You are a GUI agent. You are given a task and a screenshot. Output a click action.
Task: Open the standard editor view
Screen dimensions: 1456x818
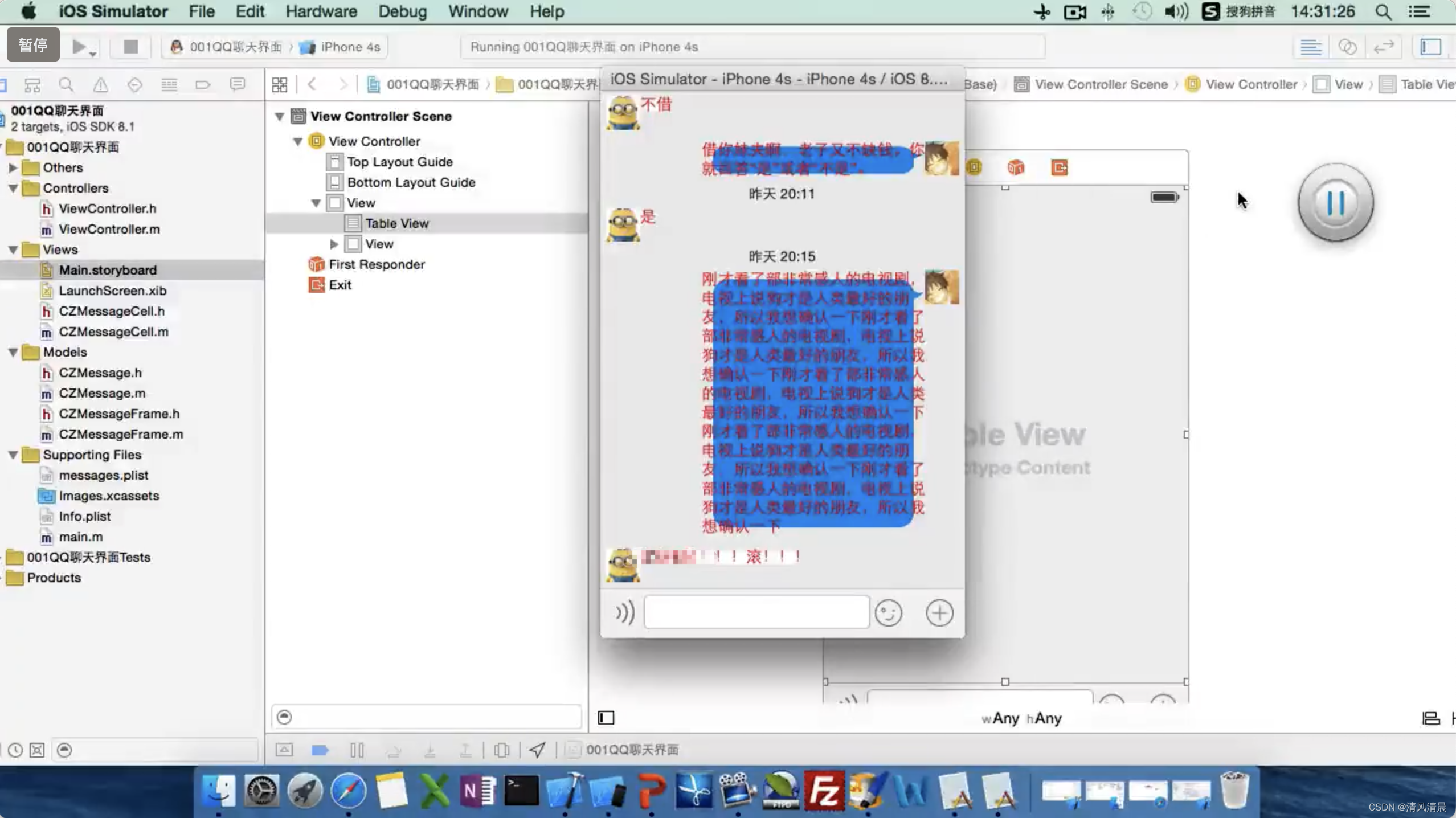pos(1311,47)
